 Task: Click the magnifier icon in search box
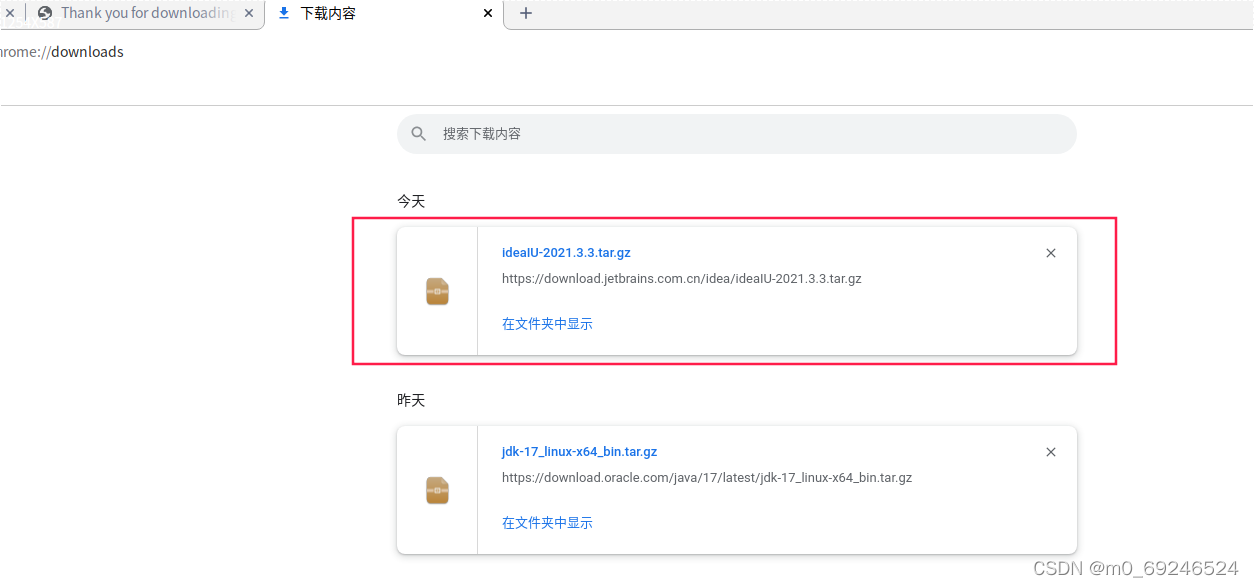pos(419,133)
